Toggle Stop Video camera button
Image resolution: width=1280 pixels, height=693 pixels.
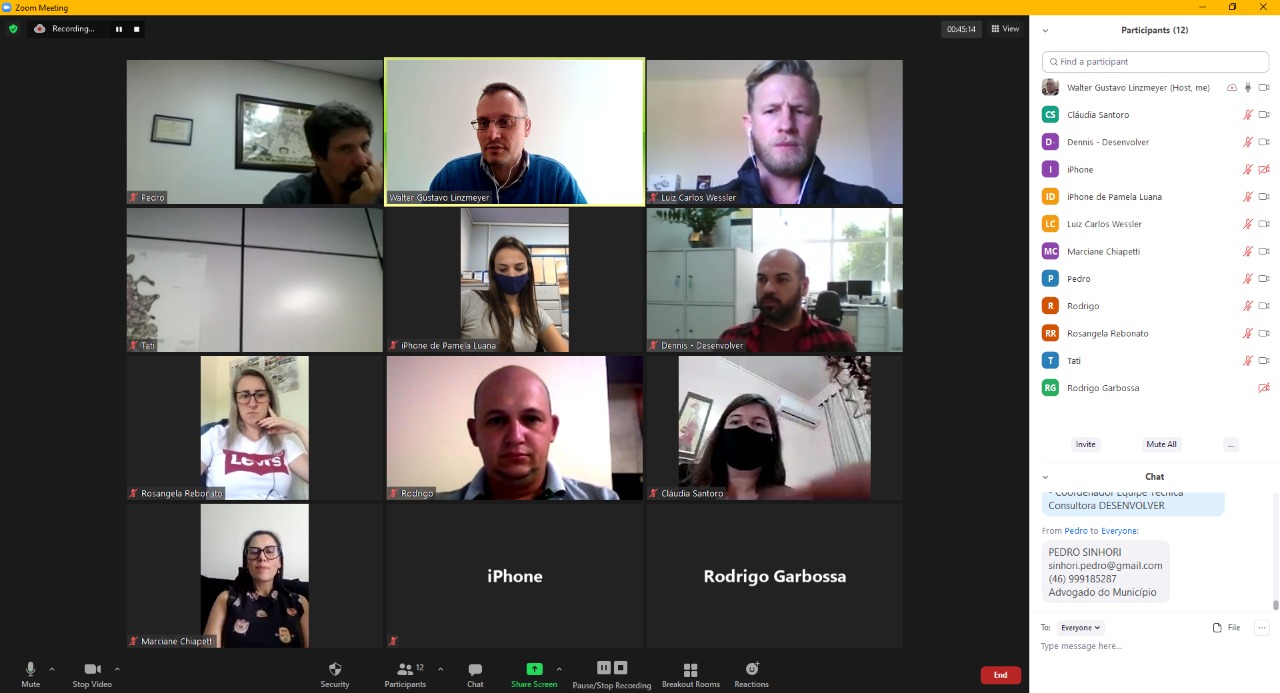[x=92, y=669]
